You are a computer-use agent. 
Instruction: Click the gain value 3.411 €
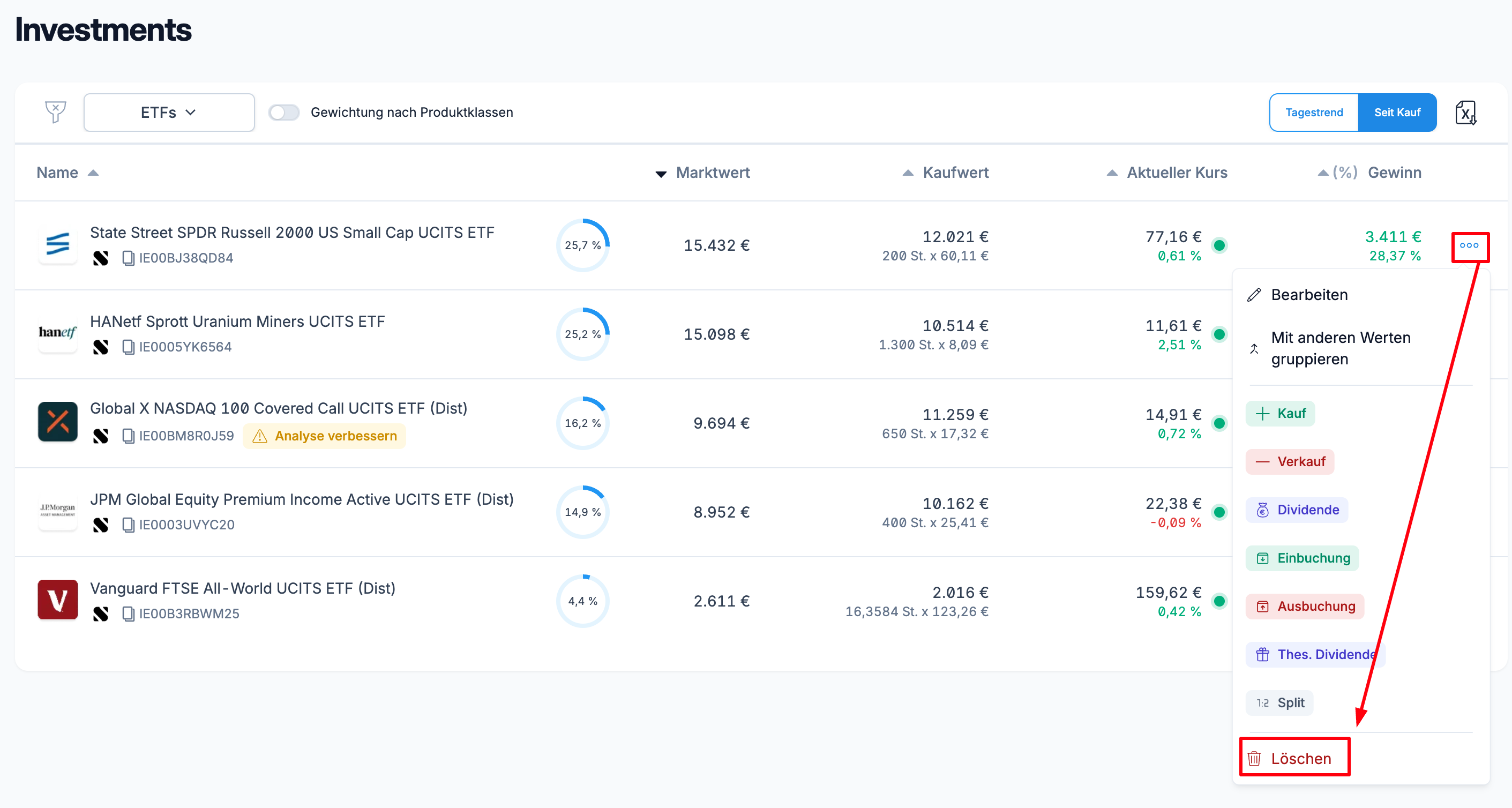coord(1394,236)
